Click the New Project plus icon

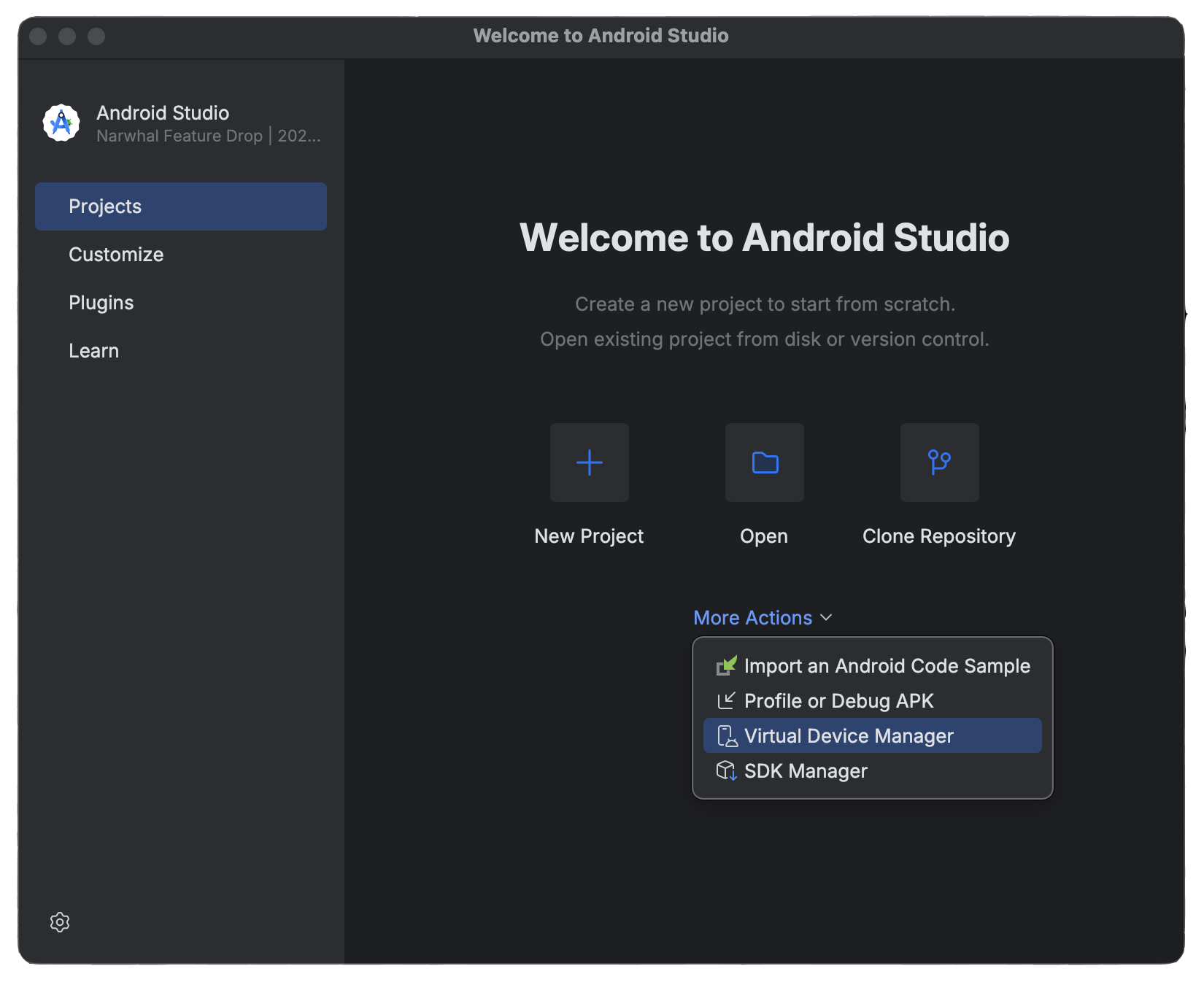[590, 463]
